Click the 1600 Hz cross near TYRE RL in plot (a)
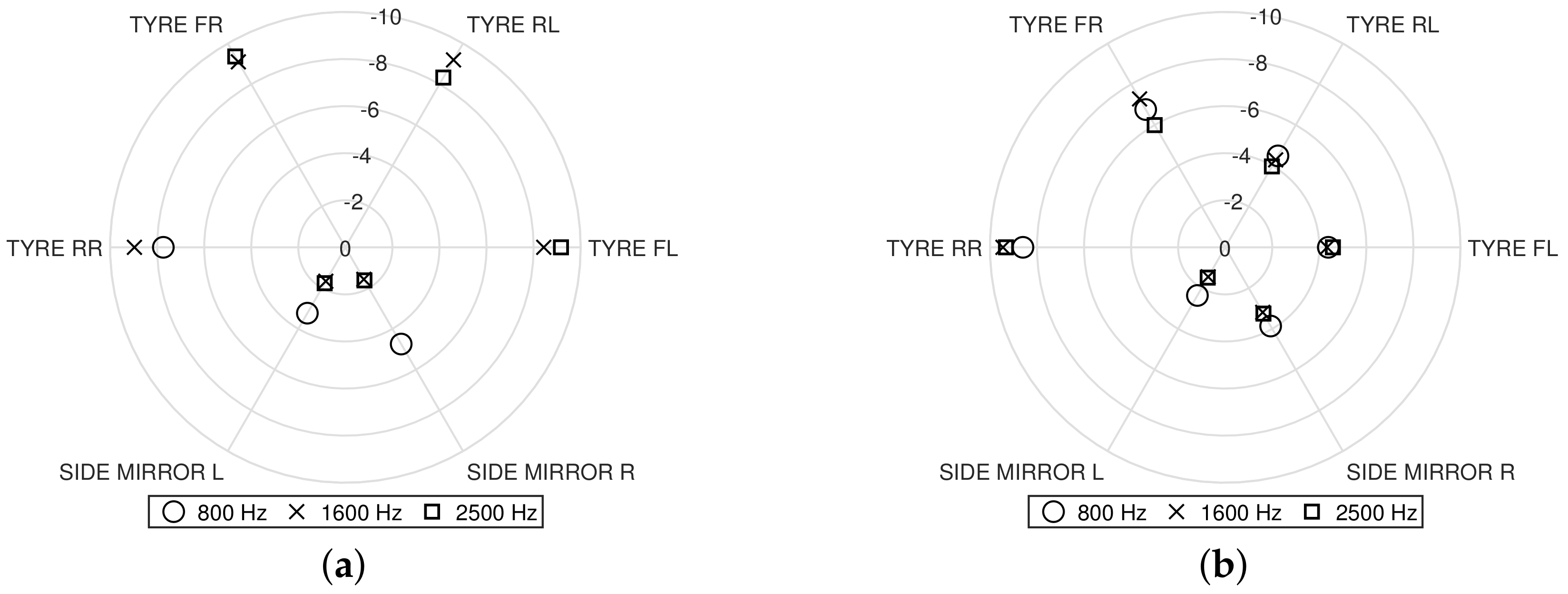1568x594 pixels. pos(453,59)
